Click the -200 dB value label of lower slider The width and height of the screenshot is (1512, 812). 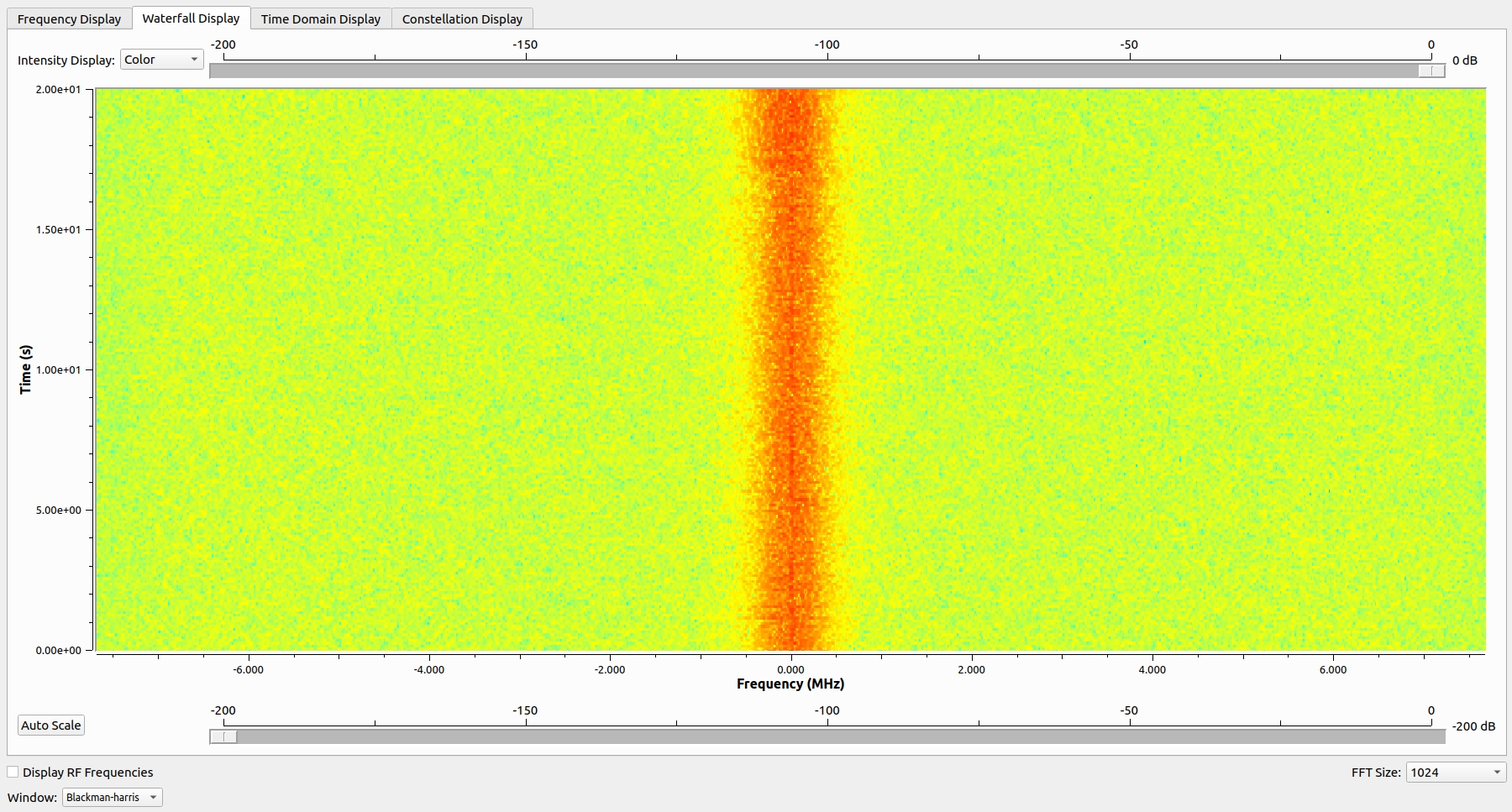pos(1473,726)
